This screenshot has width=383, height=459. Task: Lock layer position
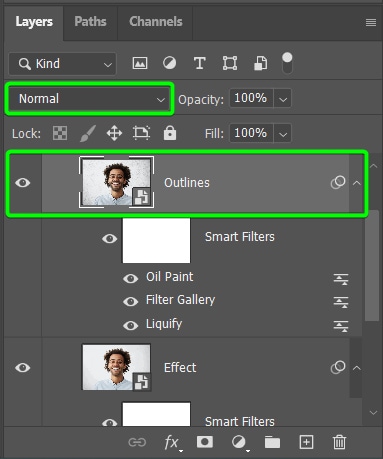tap(114, 133)
